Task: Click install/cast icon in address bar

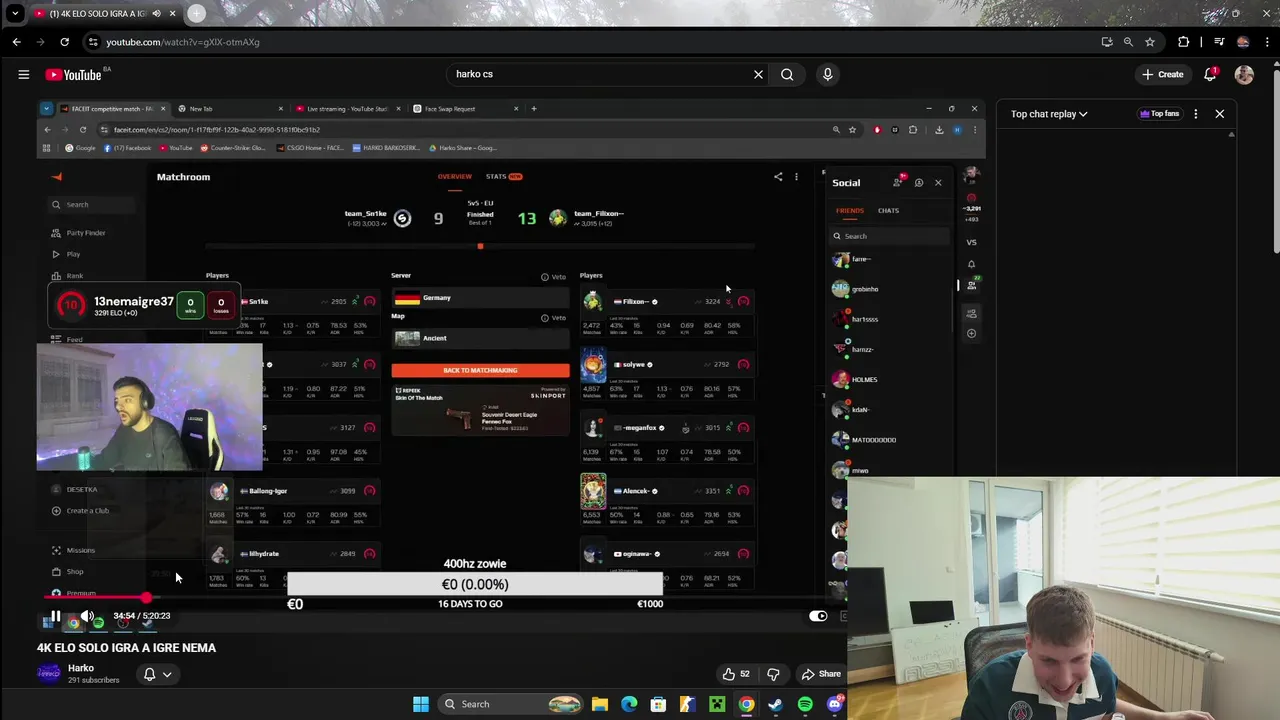Action: coord(1107,42)
